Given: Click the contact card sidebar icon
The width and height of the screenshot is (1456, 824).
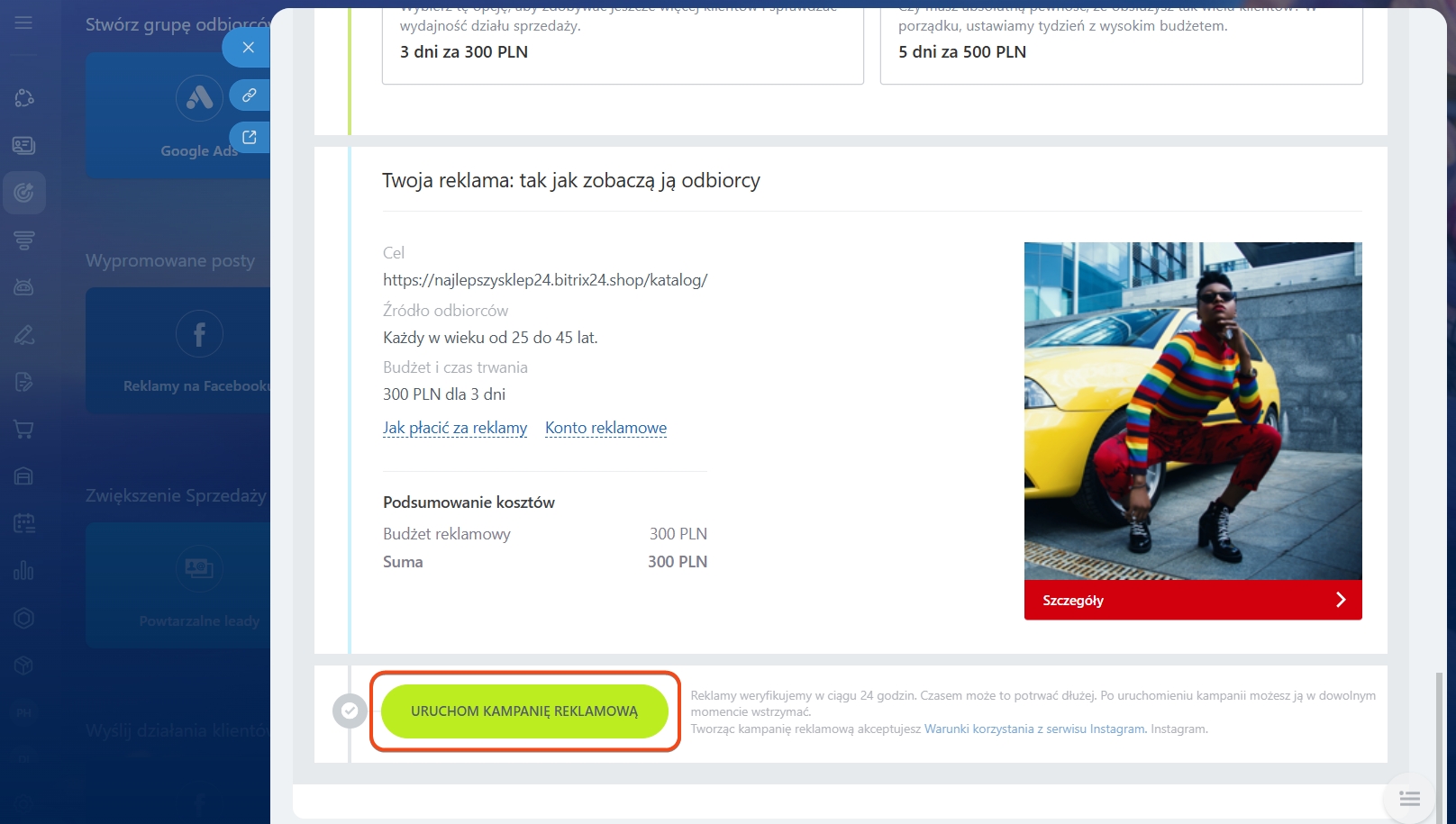Looking at the screenshot, I should (x=24, y=145).
